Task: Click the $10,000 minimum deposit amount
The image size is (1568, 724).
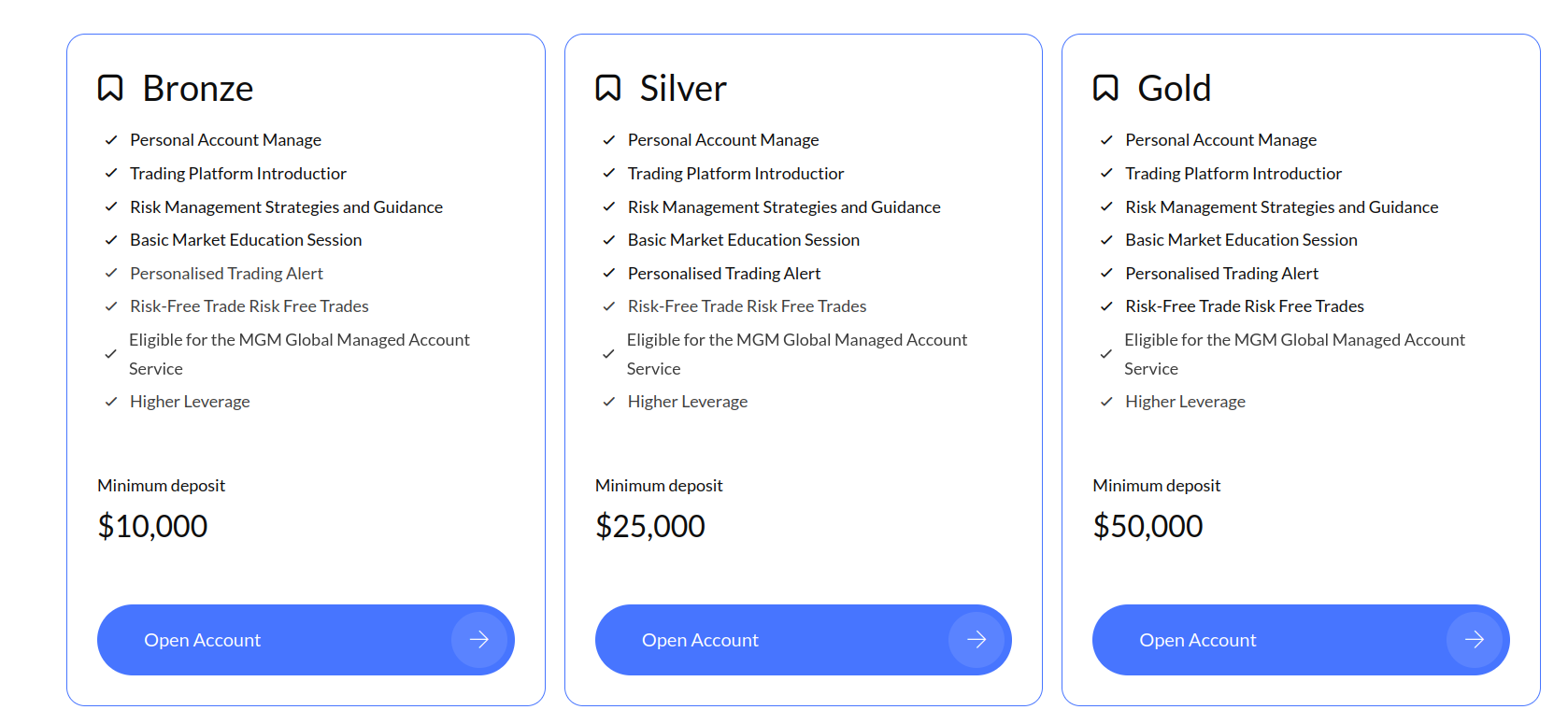Action: 152,526
